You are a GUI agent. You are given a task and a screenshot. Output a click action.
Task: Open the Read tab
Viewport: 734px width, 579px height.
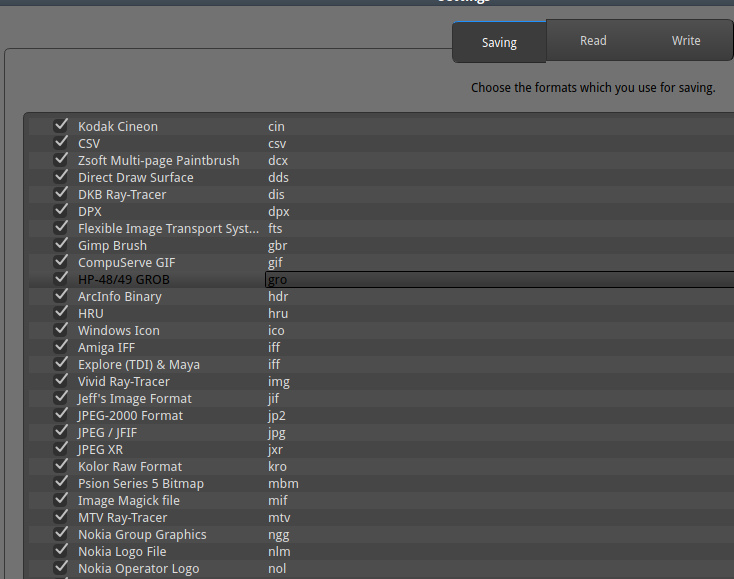[x=593, y=41]
